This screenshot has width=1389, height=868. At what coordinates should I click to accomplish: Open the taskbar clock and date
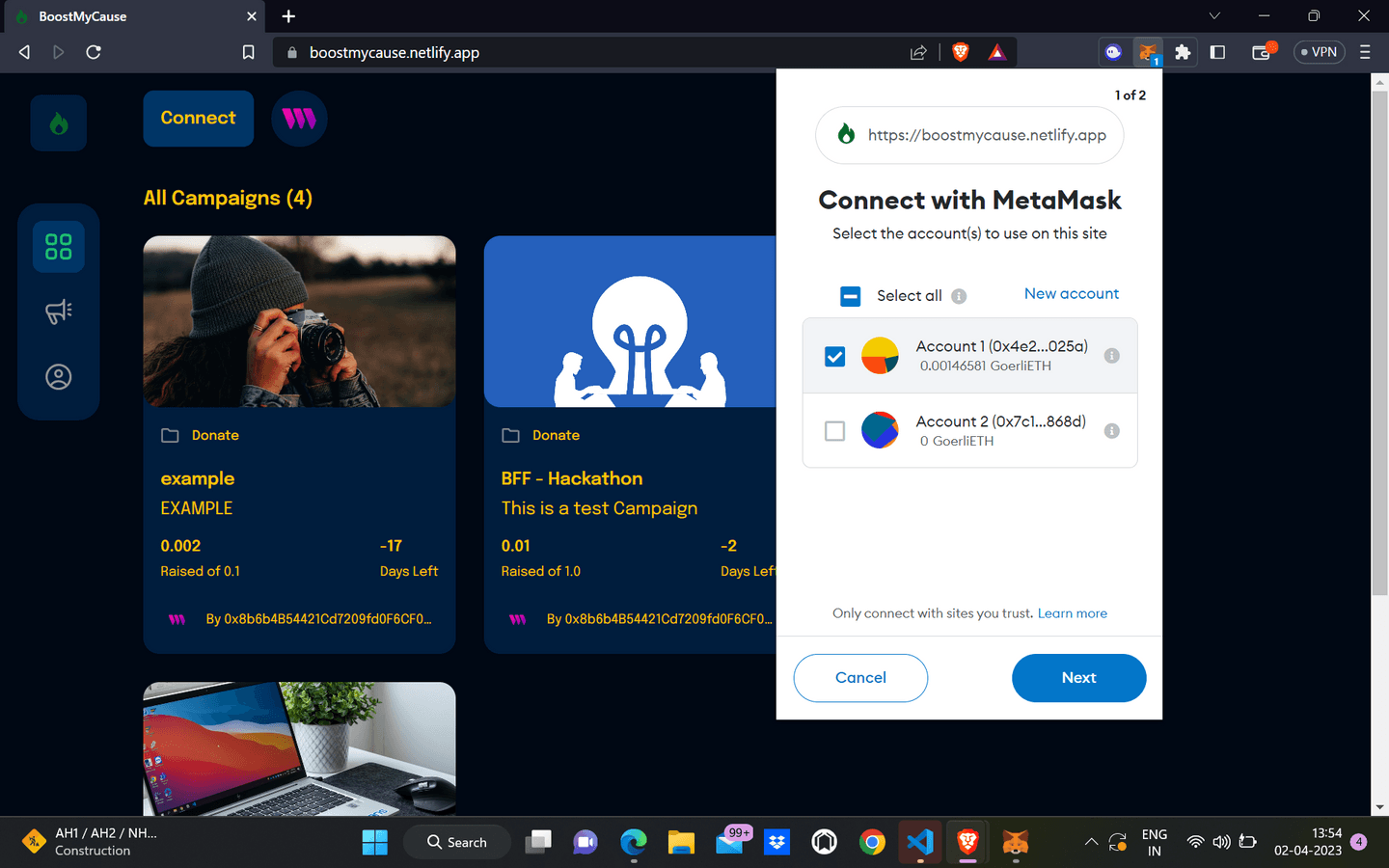point(1308,842)
